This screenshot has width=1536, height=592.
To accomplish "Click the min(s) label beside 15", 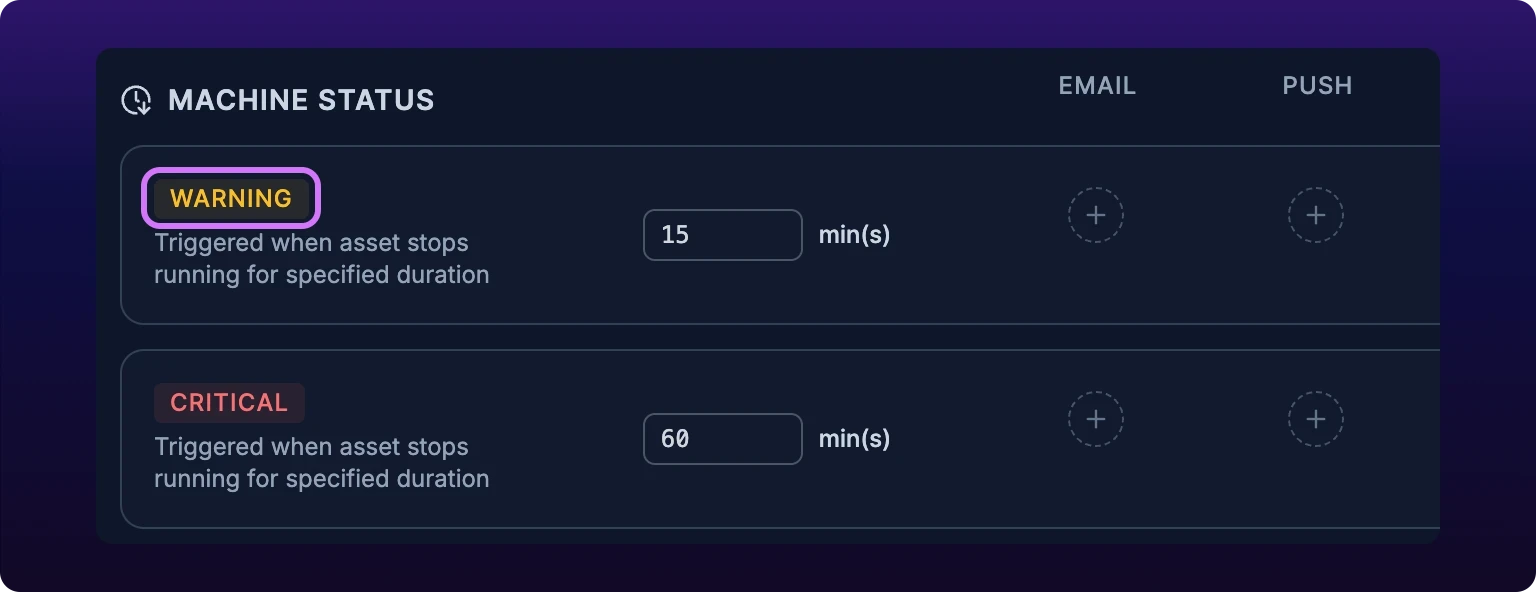I will 854,235.
